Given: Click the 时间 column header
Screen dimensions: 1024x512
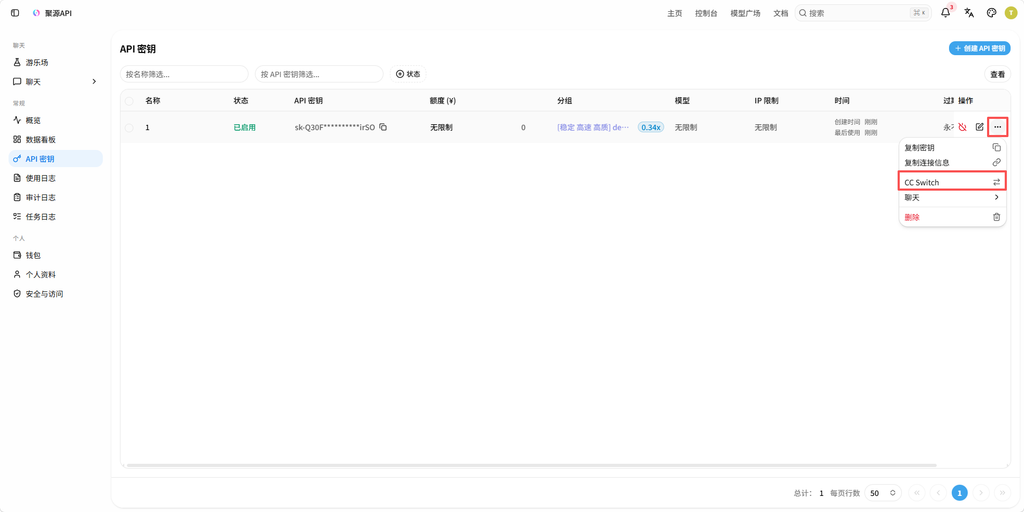Looking at the screenshot, I should click(842, 101).
